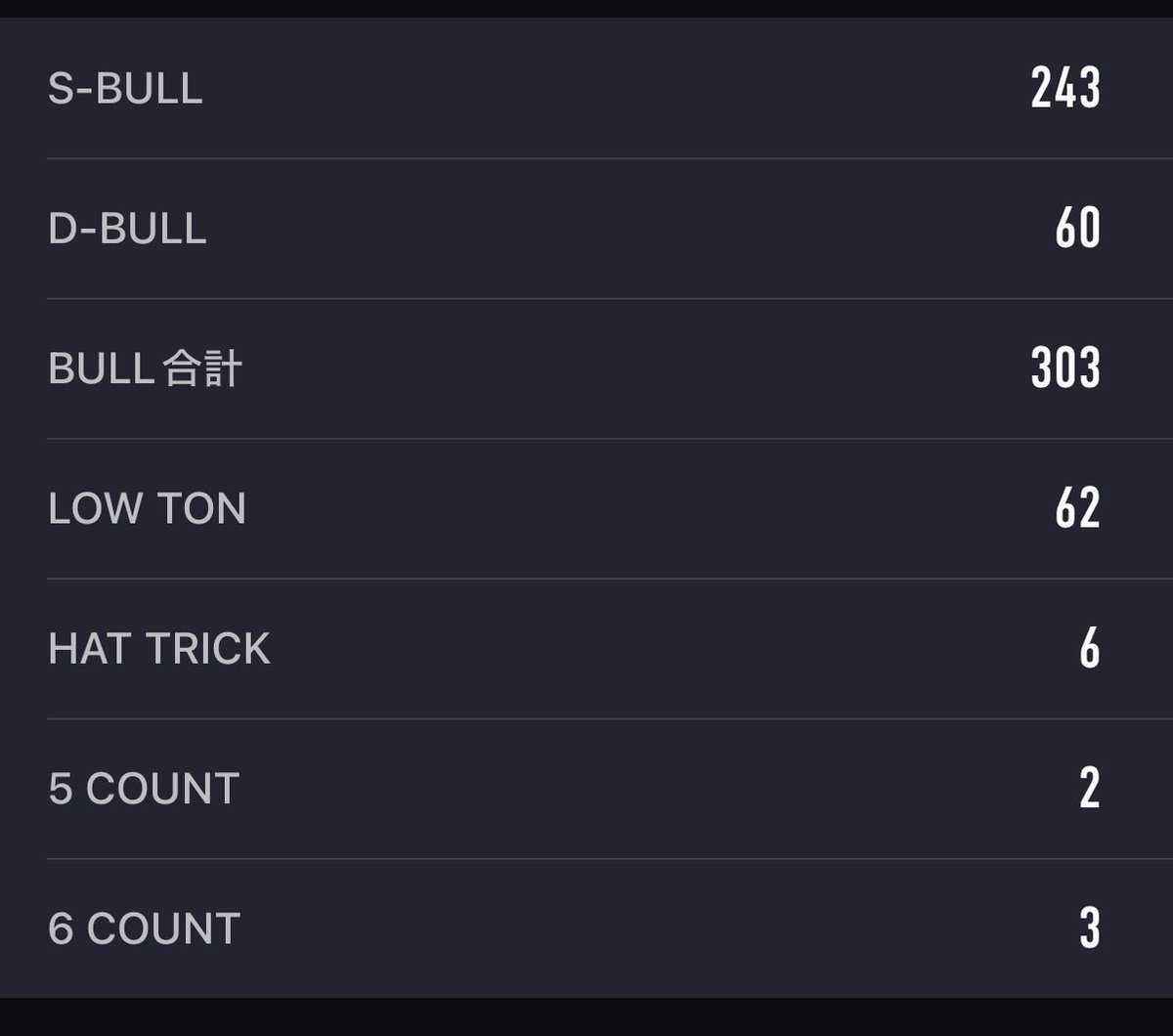
Task: Tap the HAT TRICK value 6
Action: [x=1090, y=649]
